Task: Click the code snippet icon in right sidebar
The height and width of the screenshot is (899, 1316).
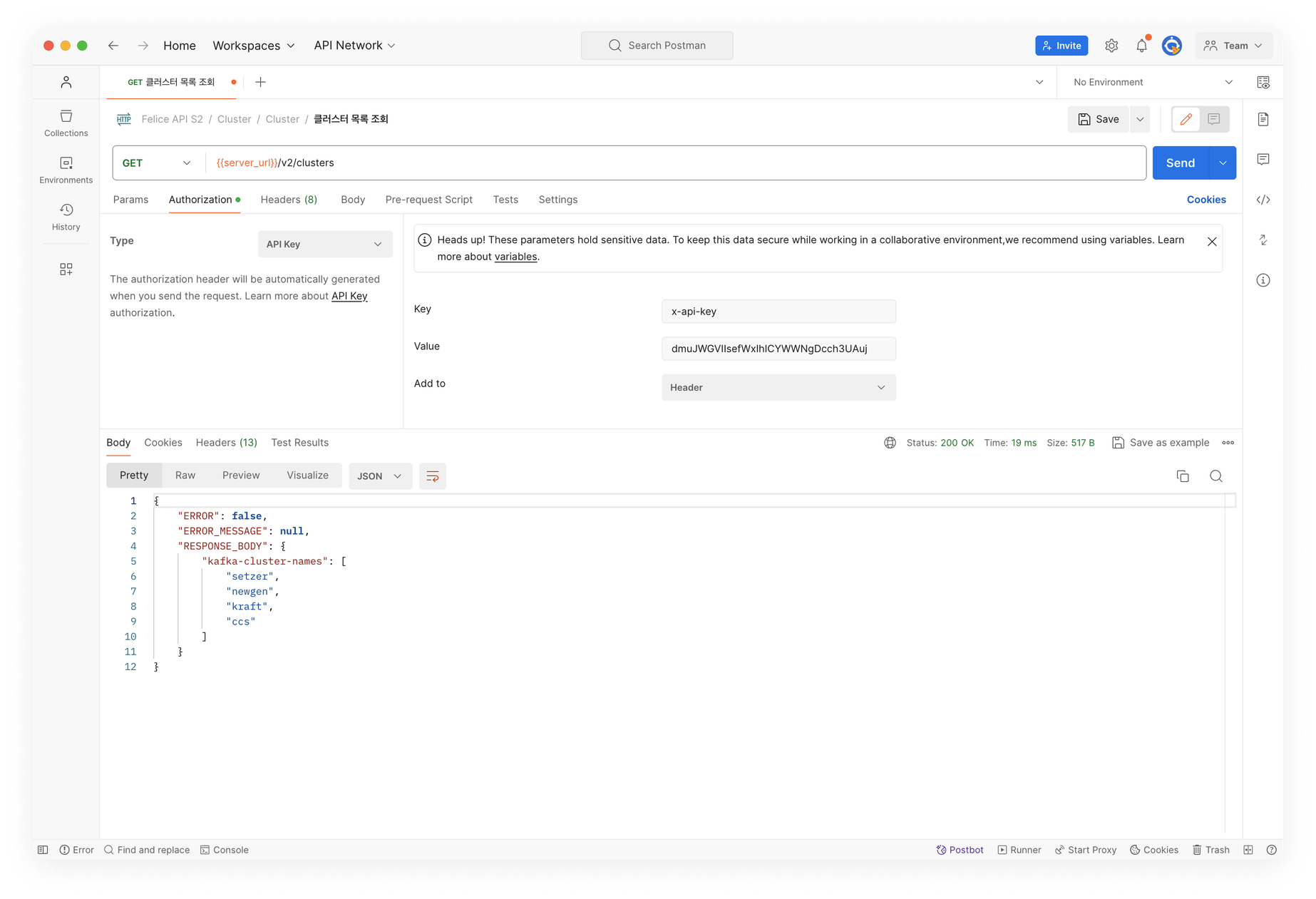Action: (1263, 200)
